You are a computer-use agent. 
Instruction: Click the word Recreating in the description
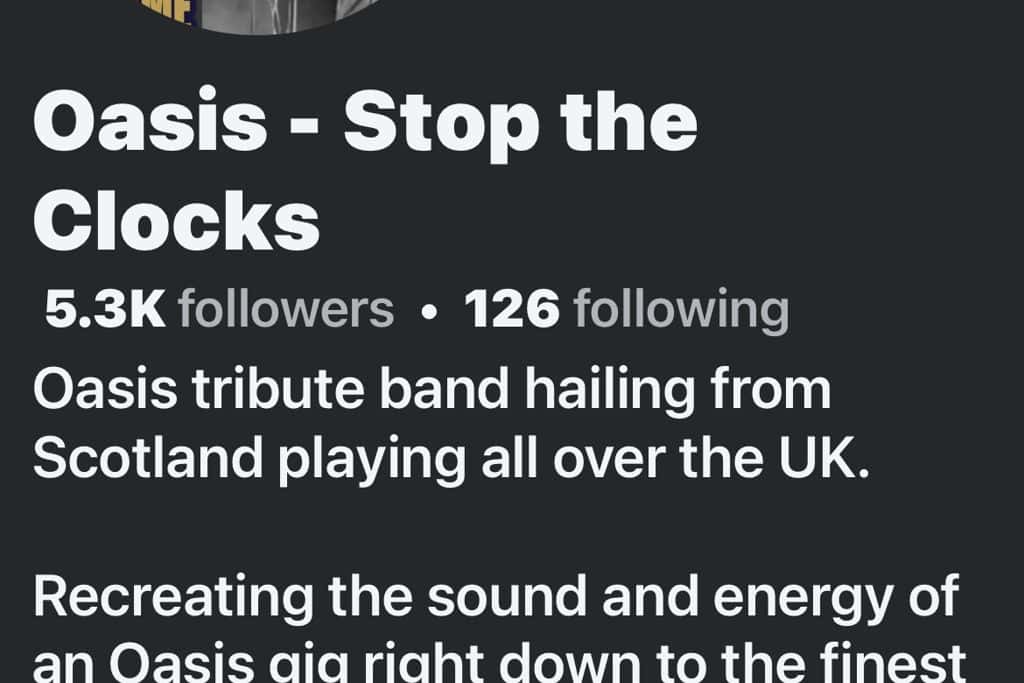174,597
